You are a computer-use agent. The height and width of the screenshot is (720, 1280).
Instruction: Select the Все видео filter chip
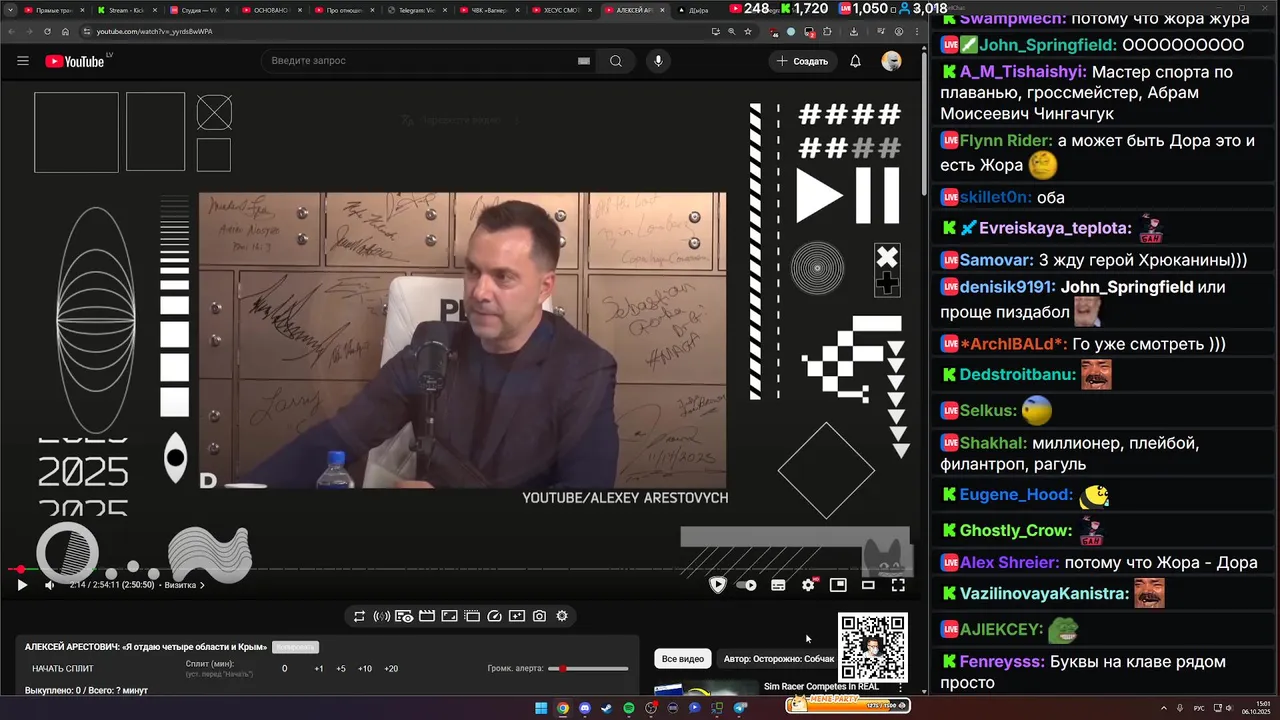pyautogui.click(x=683, y=659)
